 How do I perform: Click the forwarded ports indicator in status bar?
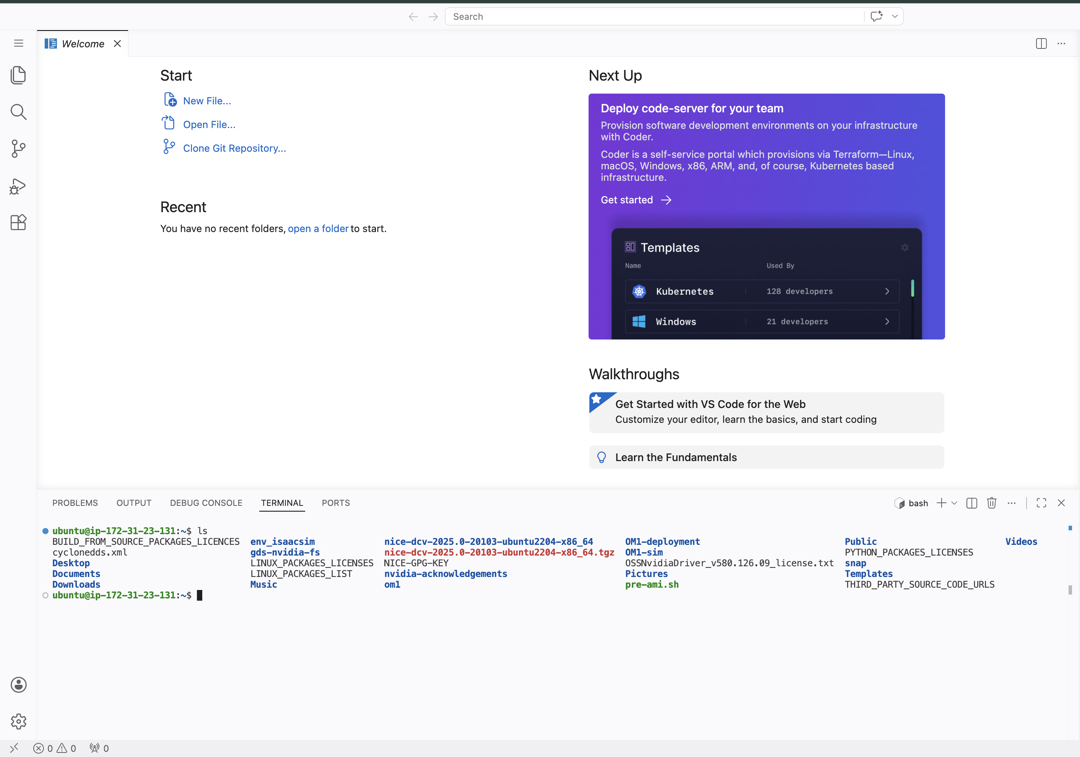(99, 748)
